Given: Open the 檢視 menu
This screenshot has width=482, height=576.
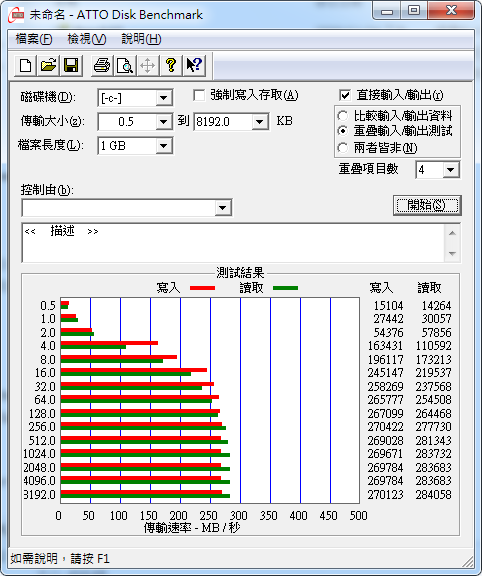Looking at the screenshot, I should coord(87,39).
